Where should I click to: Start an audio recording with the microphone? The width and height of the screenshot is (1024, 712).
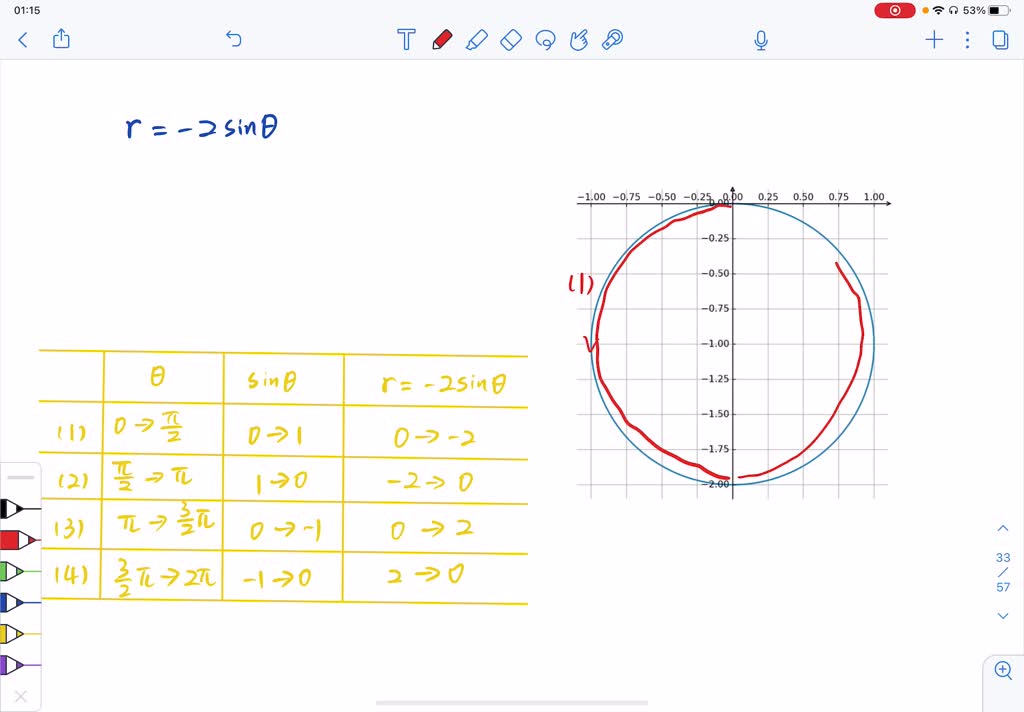click(x=760, y=40)
